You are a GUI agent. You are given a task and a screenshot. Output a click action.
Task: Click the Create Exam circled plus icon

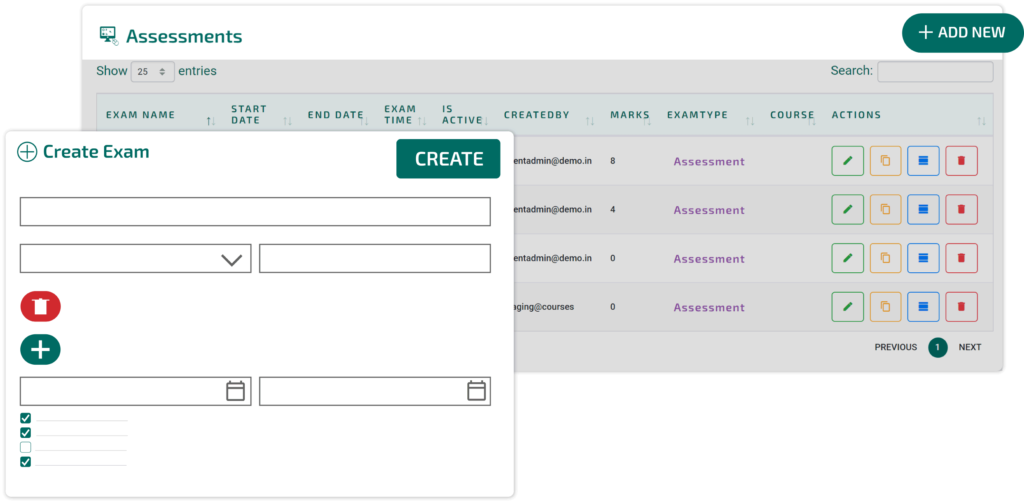click(27, 152)
